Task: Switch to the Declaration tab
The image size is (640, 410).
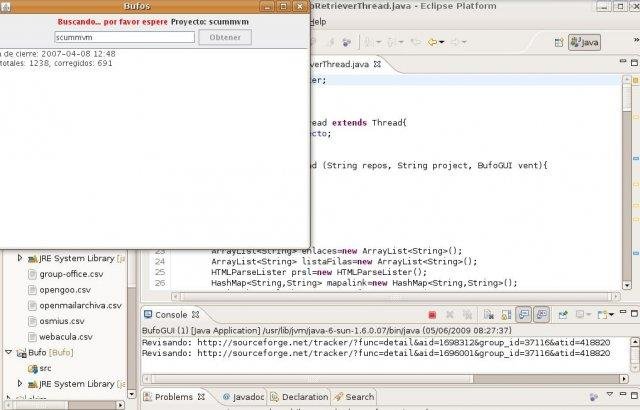Action: (299, 397)
